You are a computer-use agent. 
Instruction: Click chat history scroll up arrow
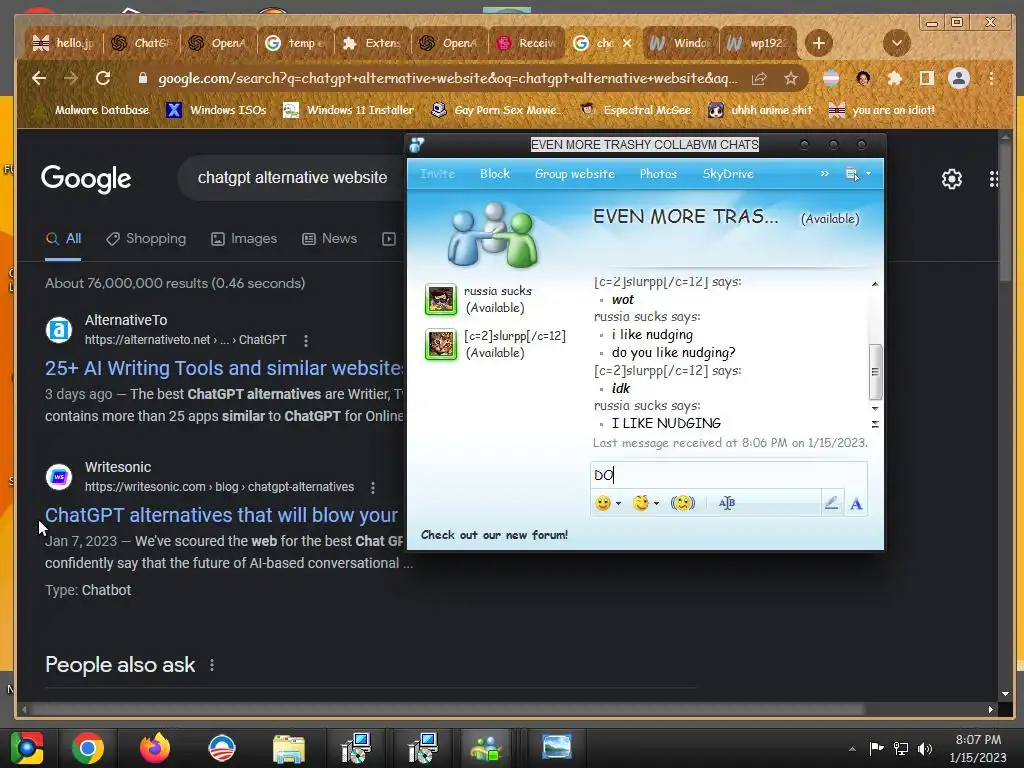pos(875,284)
